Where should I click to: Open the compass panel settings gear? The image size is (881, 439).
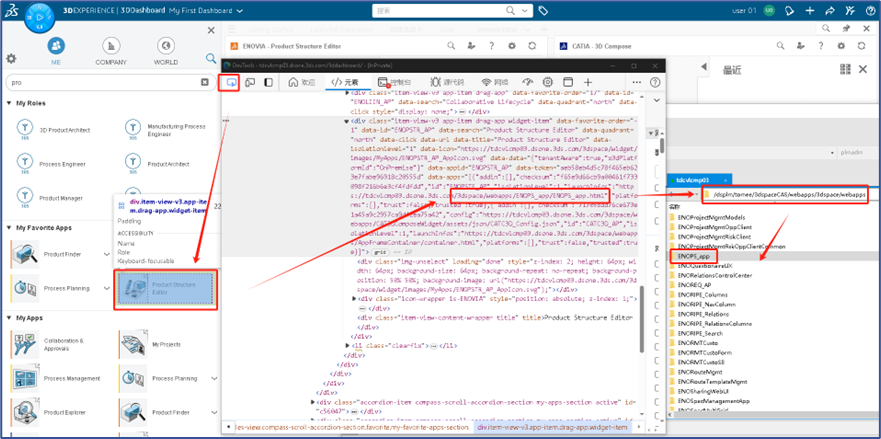(x=11, y=58)
